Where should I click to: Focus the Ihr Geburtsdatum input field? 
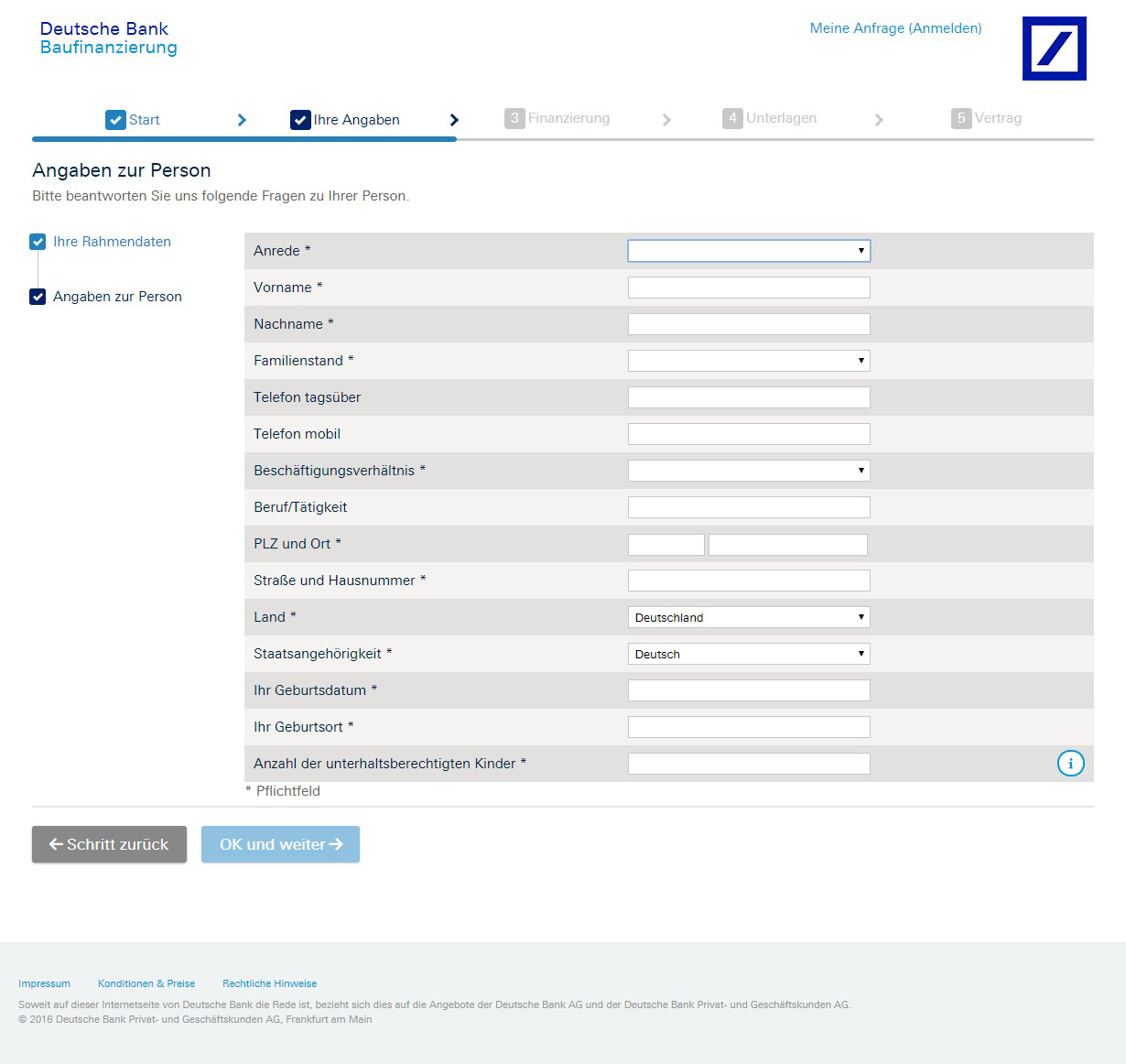pyautogui.click(x=749, y=690)
